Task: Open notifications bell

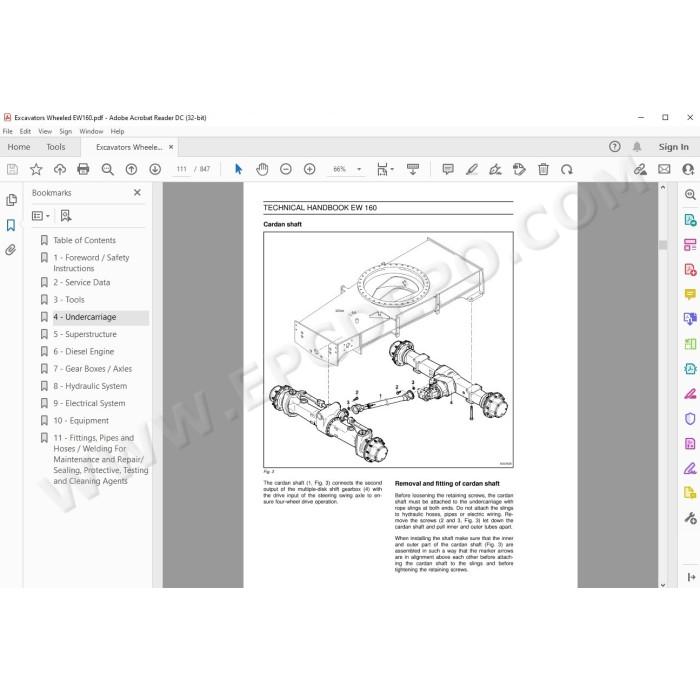Action: coord(637,146)
